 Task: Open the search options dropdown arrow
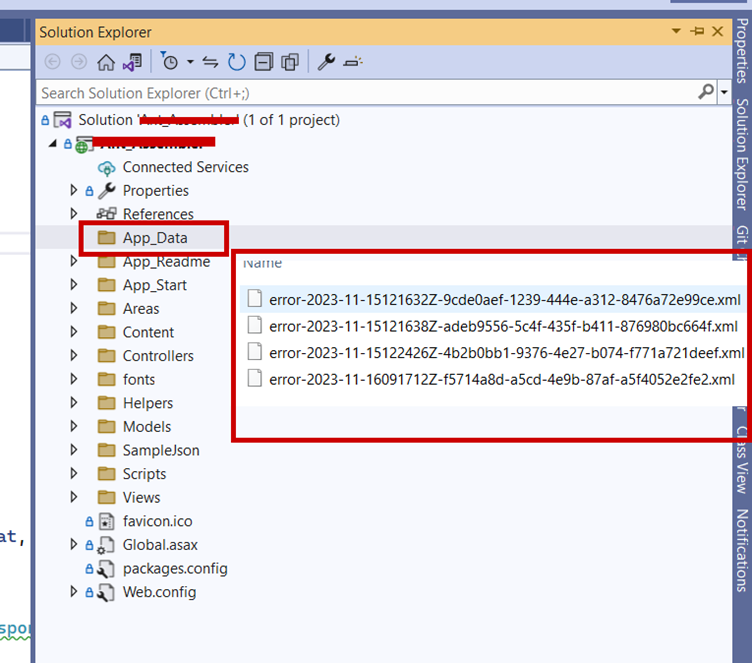(x=724, y=93)
